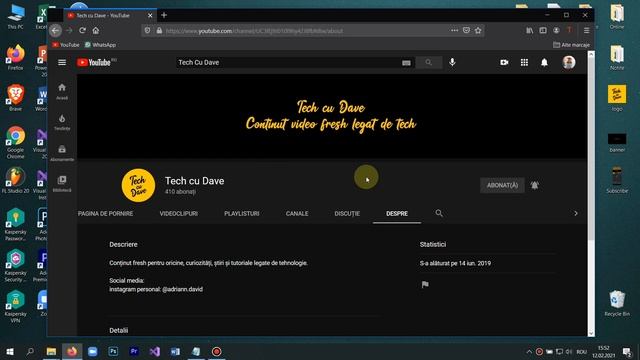Screen dimensions: 640x360
Task: Open the YouTube hamburger guide menu
Action: [x=62, y=62]
